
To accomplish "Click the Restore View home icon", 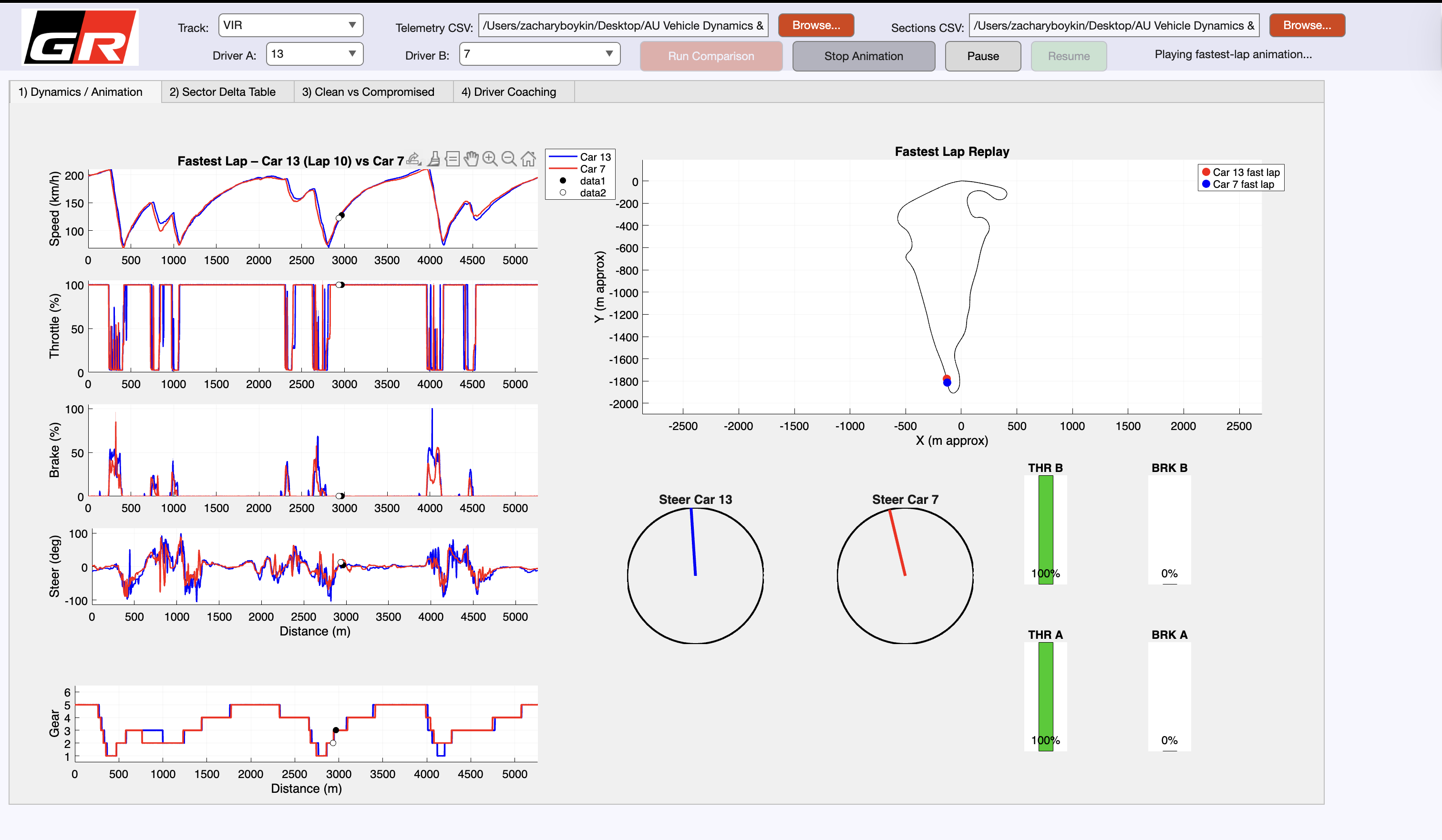I will (528, 159).
